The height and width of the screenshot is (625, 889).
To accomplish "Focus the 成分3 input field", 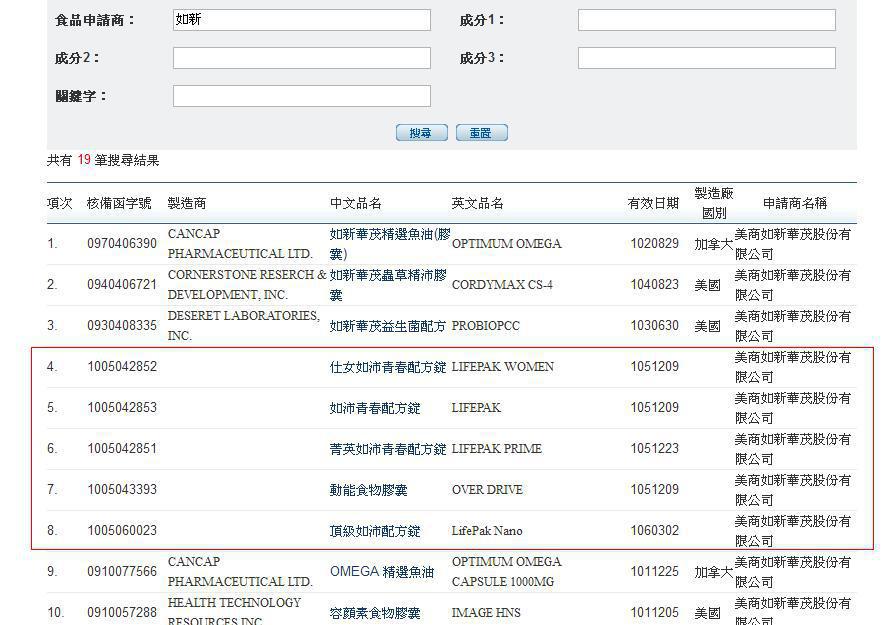I will click(706, 58).
